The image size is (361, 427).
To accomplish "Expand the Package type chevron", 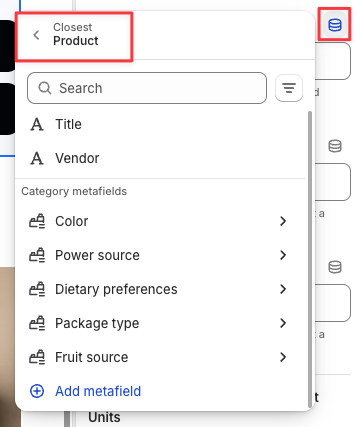I will click(x=283, y=323).
